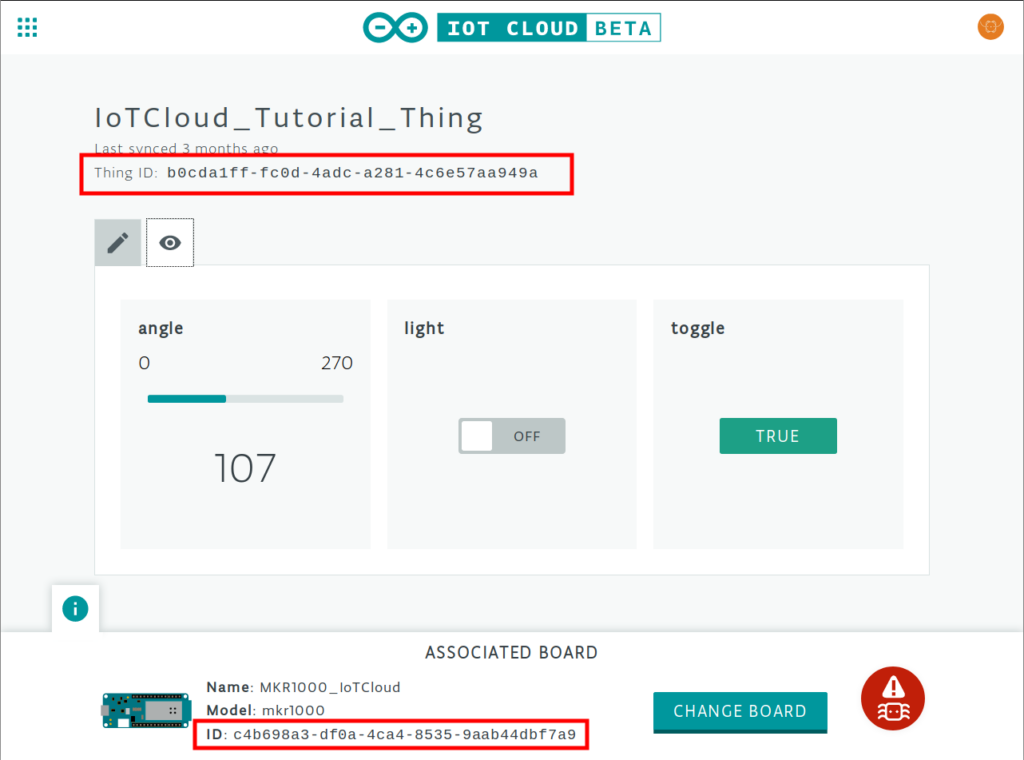The width and height of the screenshot is (1024, 760).
Task: Open the apps grid menu
Action: coord(27,27)
